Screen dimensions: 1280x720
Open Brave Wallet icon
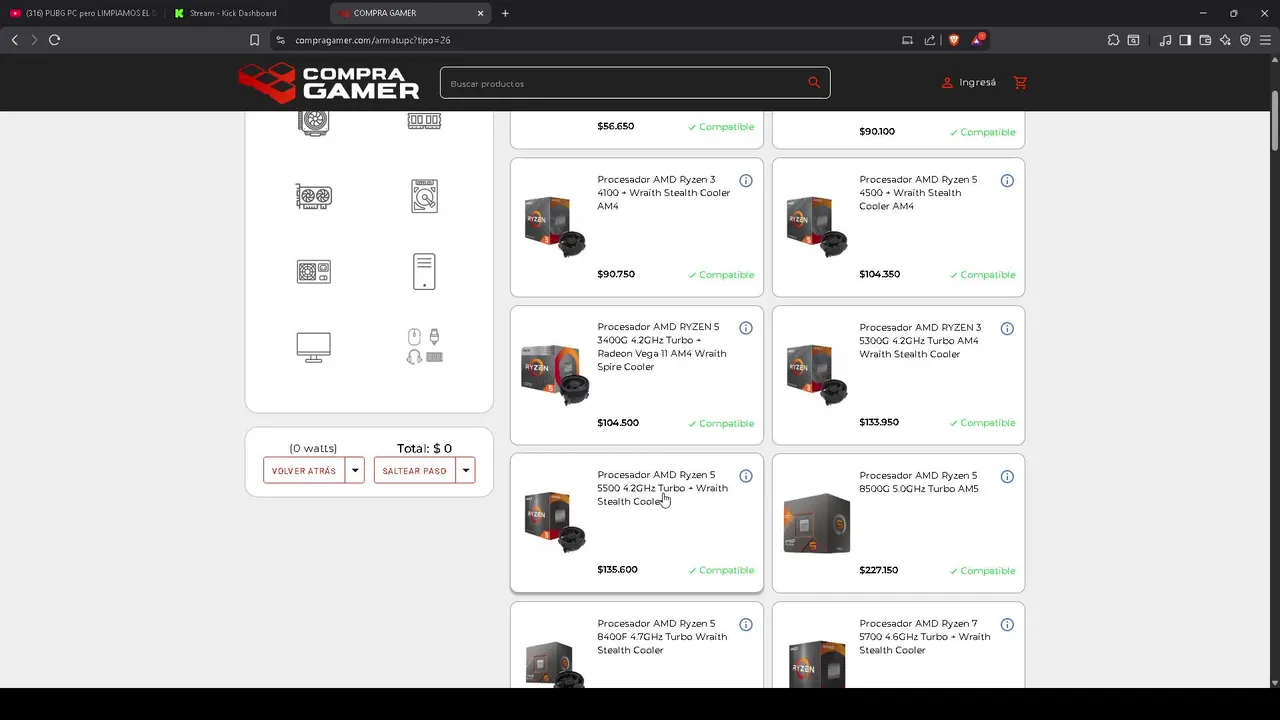pos(1205,40)
